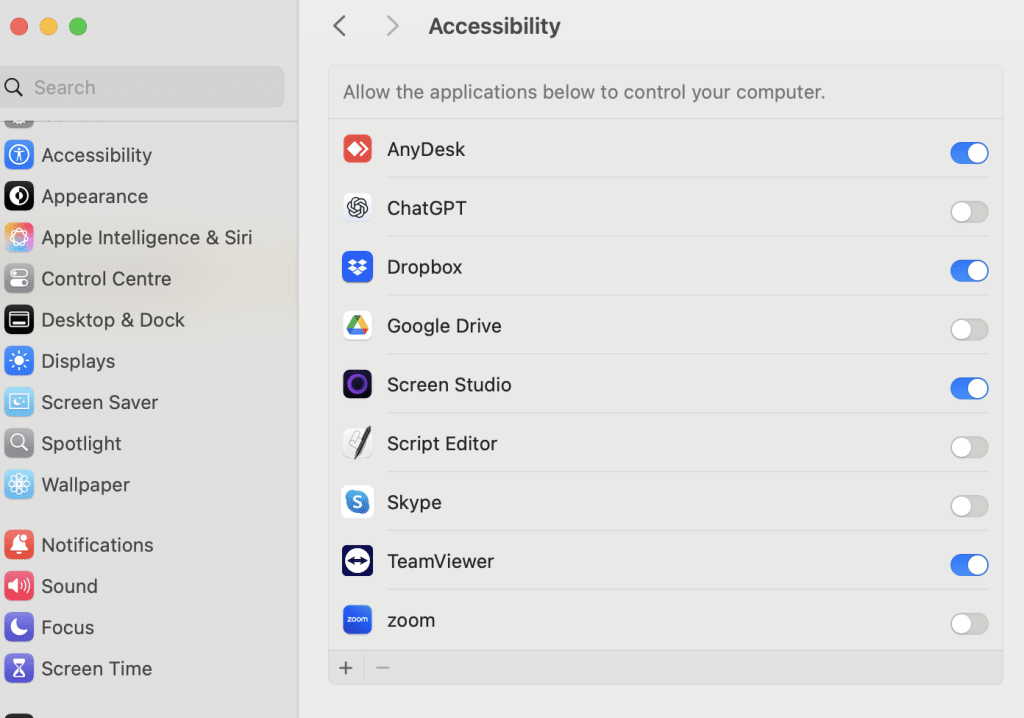Click the Wallpaper sidebar icon

point(19,484)
